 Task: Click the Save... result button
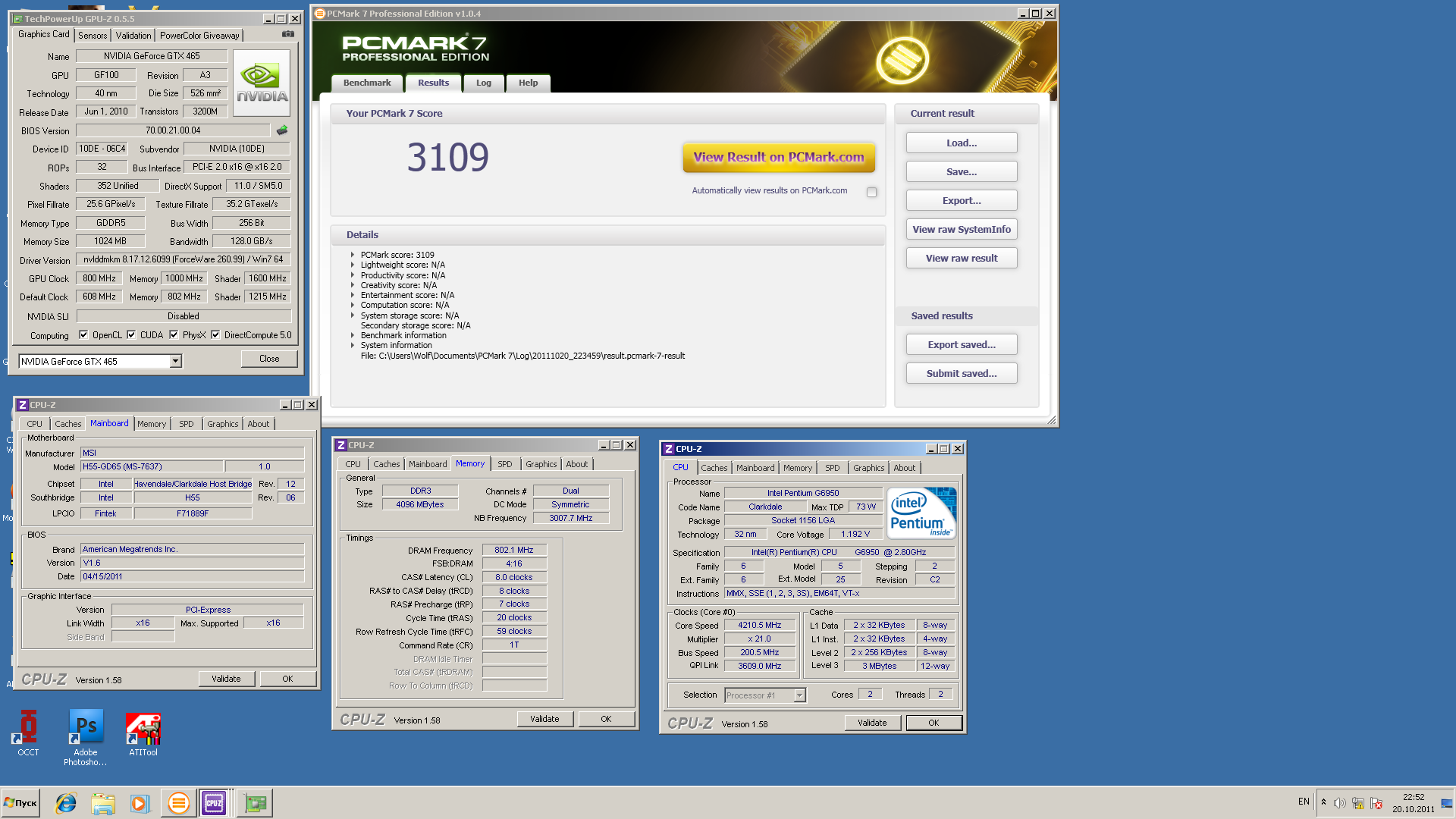[962, 172]
